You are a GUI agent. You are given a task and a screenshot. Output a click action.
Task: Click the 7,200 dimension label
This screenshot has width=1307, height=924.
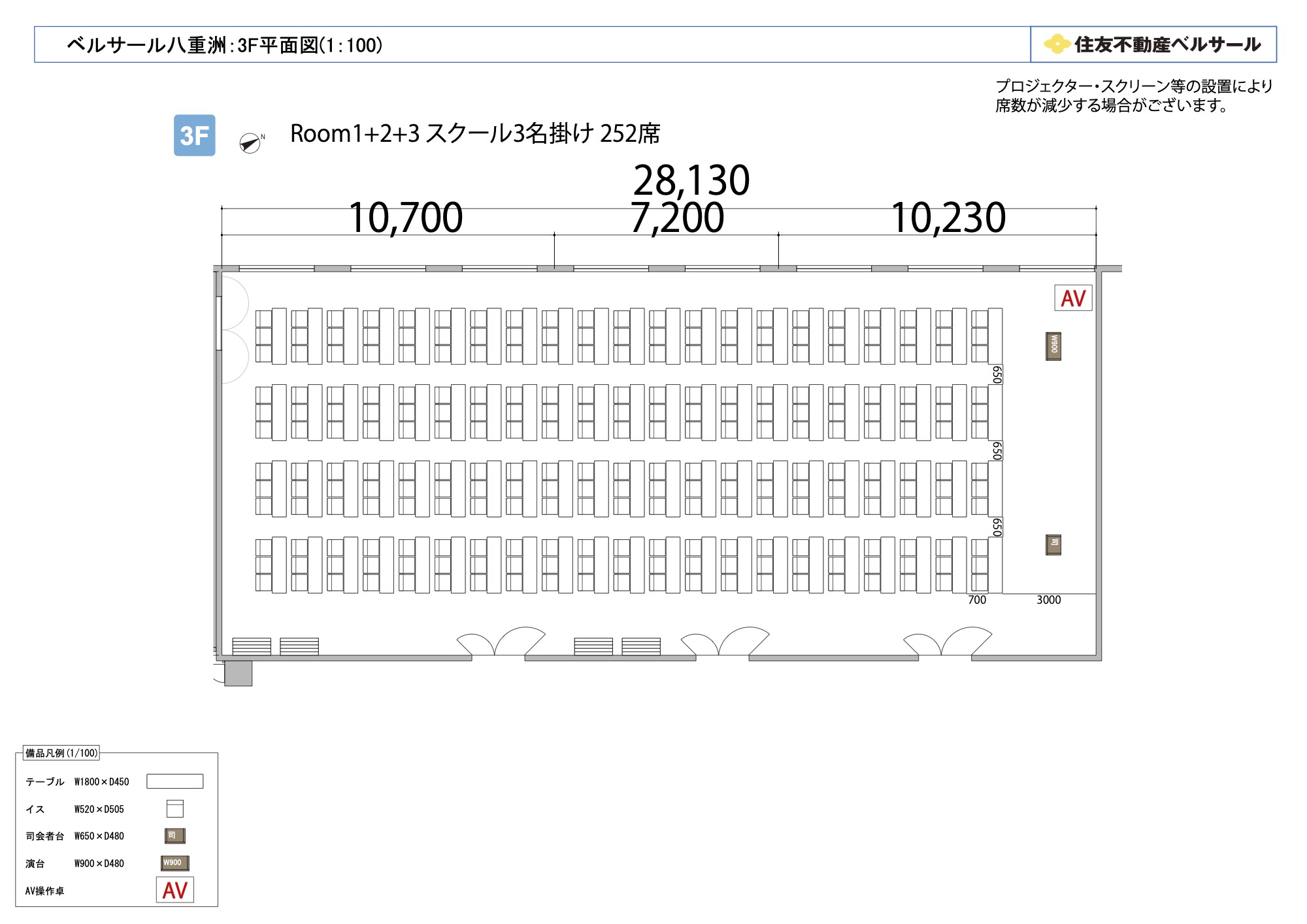[x=678, y=218]
